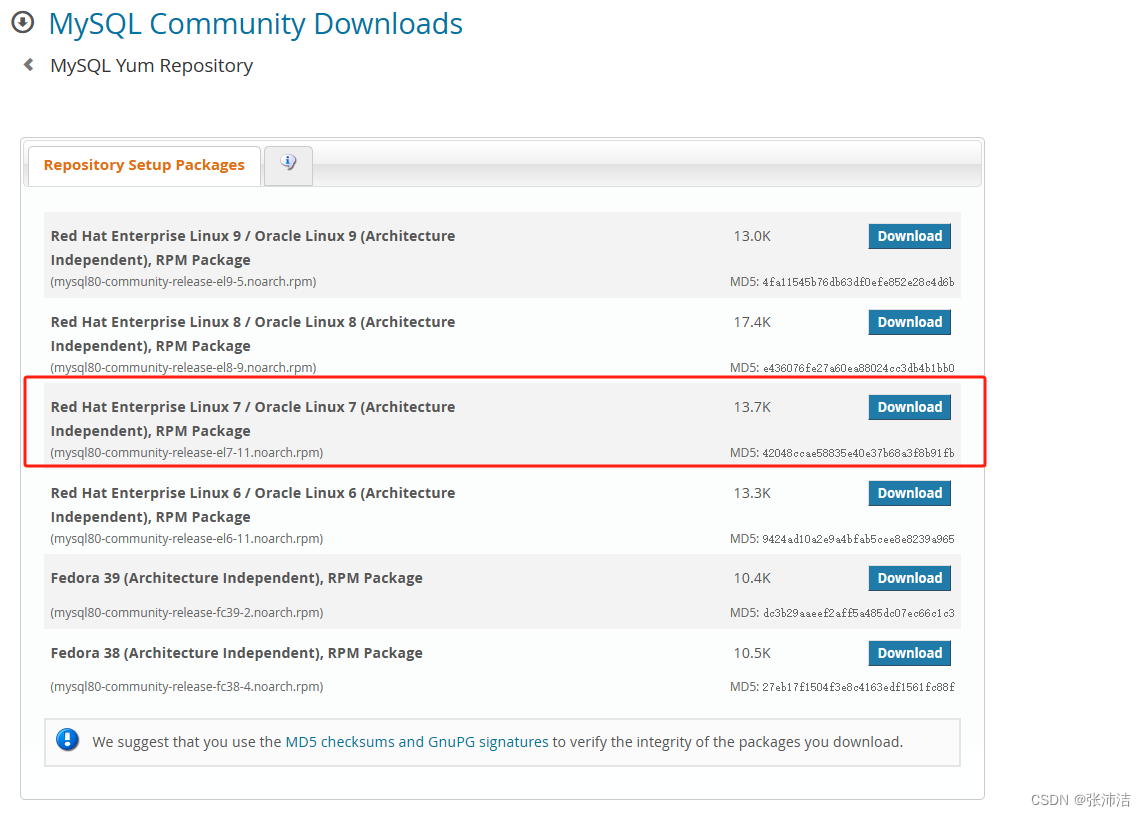Click the 13.3K file size value
This screenshot has width=1146, height=816.
(x=752, y=493)
